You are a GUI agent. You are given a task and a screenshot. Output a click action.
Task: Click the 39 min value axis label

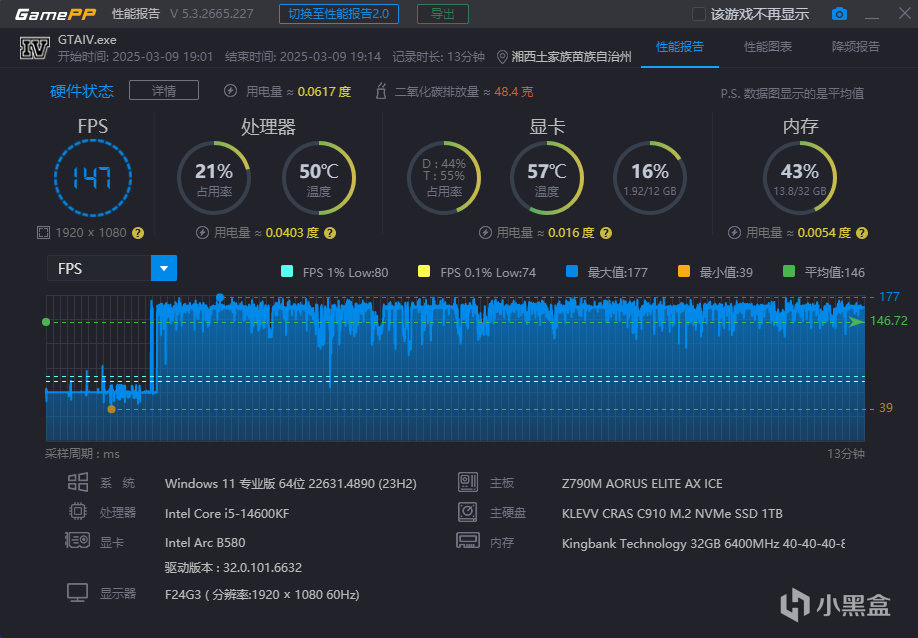point(886,408)
